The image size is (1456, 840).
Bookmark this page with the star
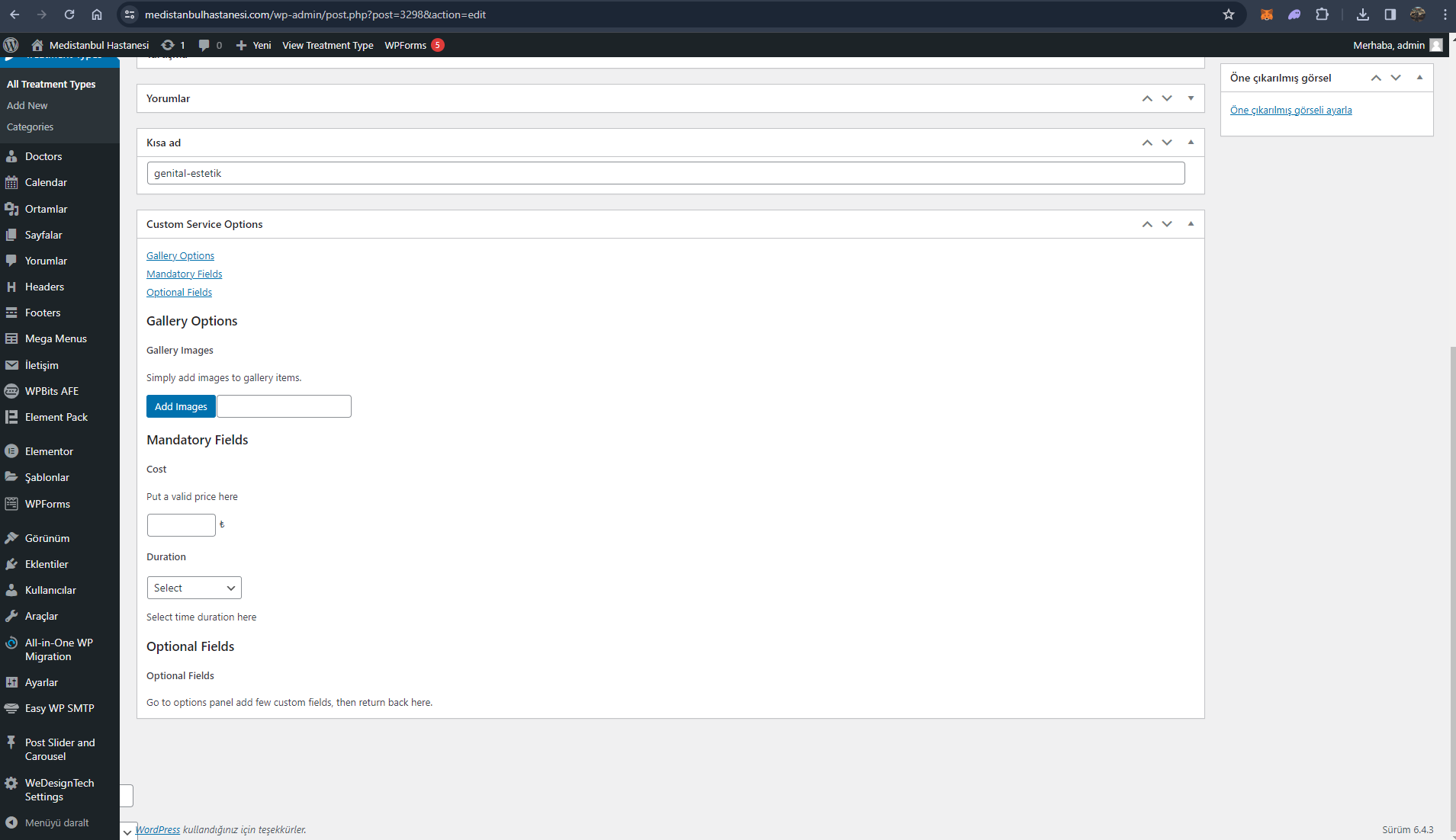(1228, 14)
